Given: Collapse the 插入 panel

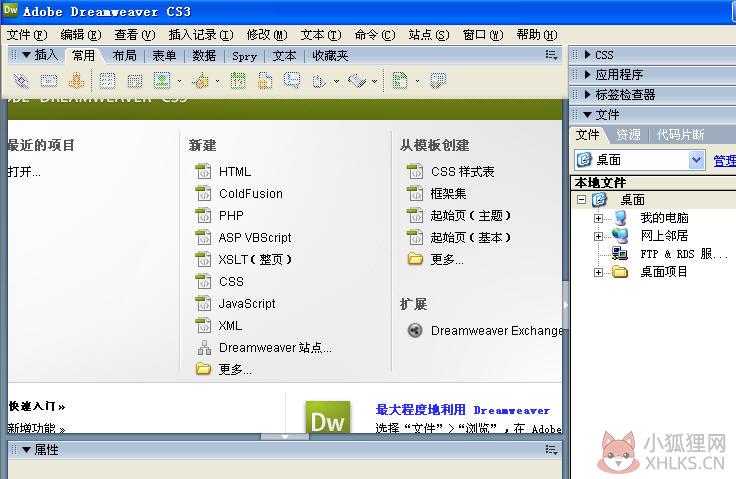Looking at the screenshot, I should tap(26, 55).
